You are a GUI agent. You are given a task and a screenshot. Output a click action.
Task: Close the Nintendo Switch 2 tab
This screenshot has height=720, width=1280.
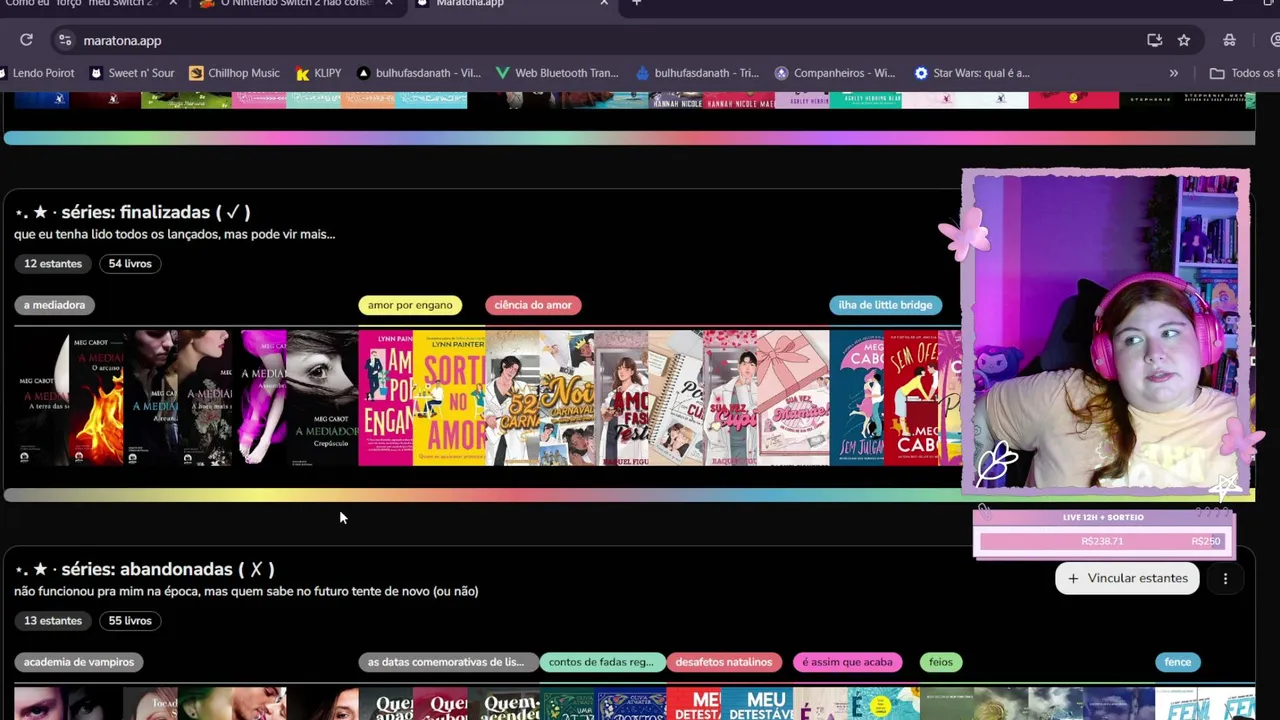(x=389, y=3)
